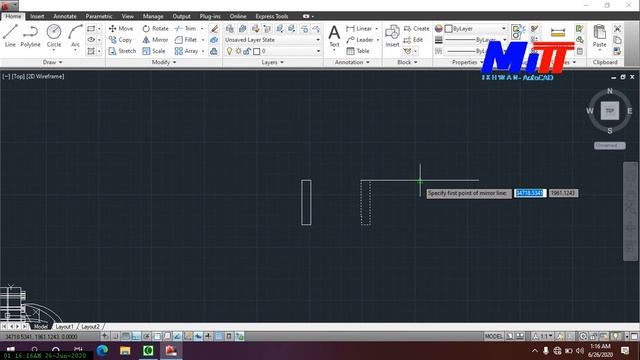Activate the Array command
This screenshot has width=640, height=360.
(187, 51)
